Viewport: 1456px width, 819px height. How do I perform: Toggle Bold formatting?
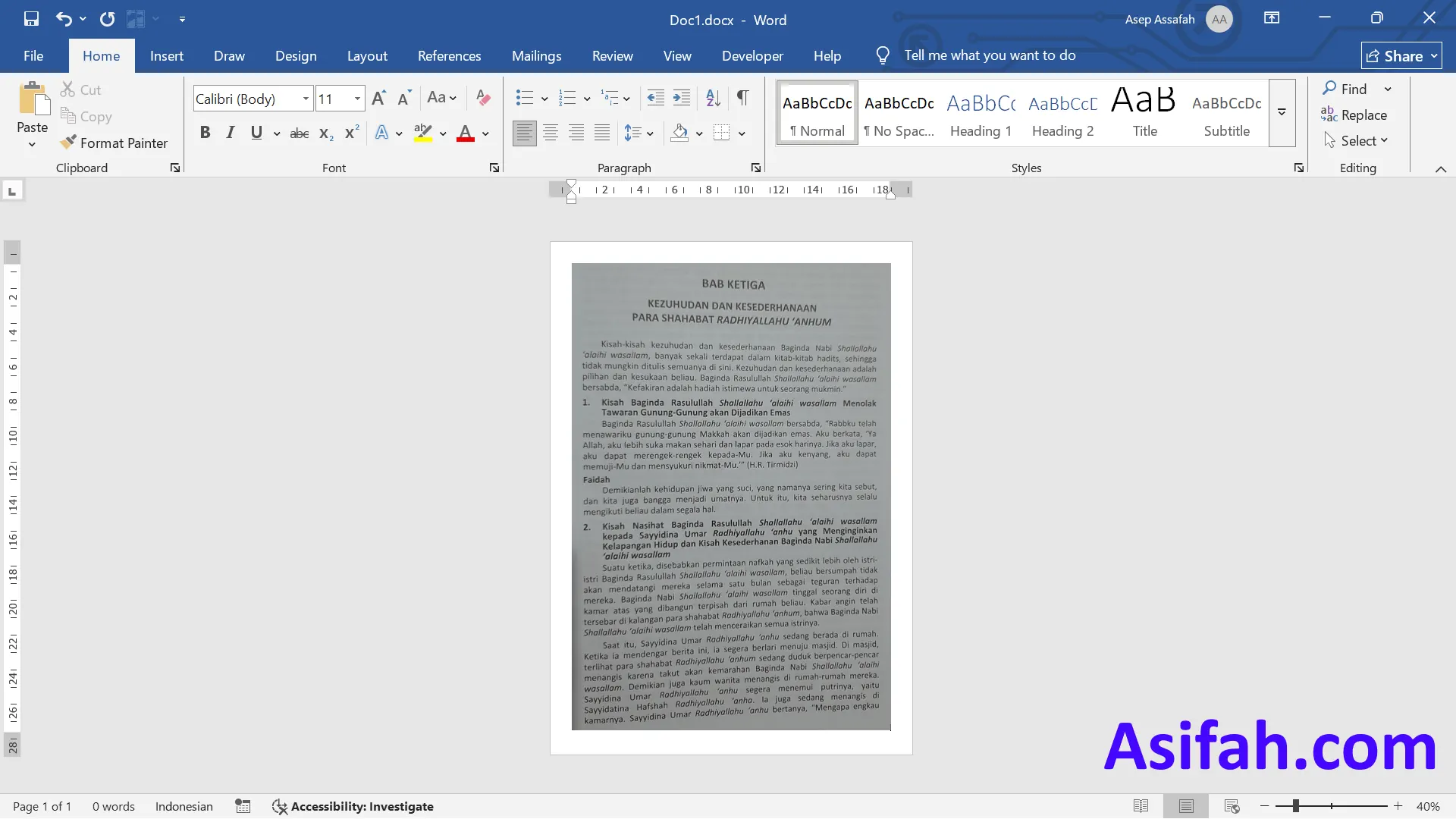tap(205, 133)
